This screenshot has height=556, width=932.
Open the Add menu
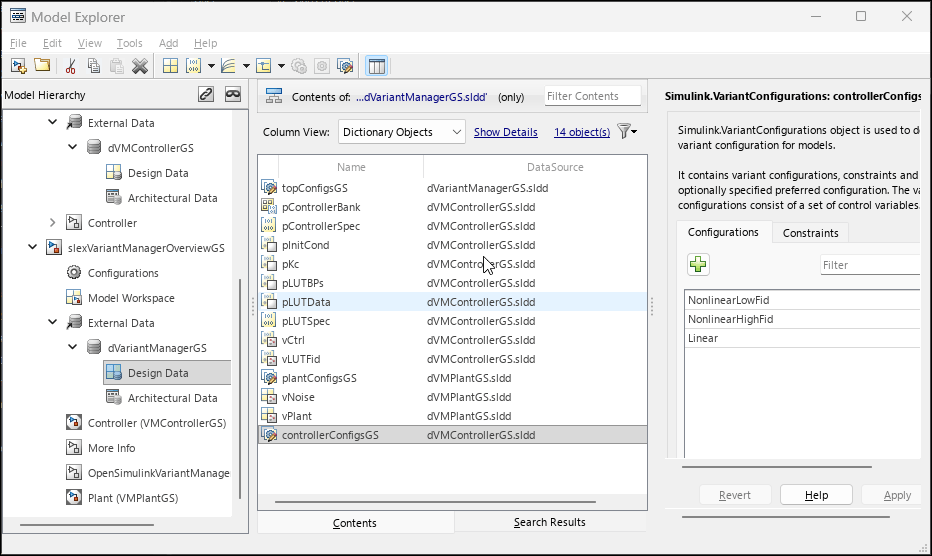168,43
